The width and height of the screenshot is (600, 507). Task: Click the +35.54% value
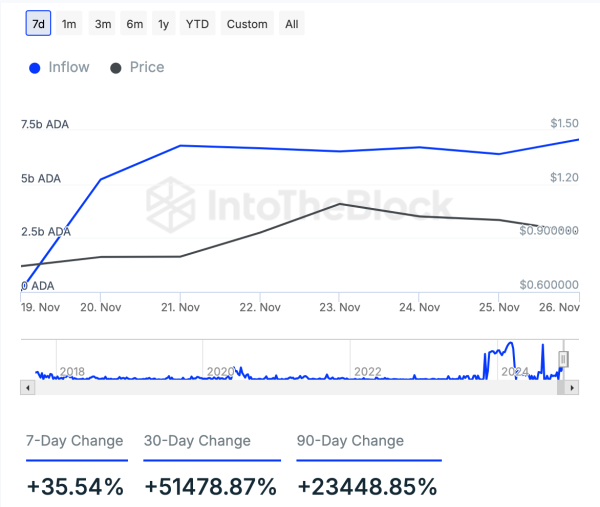pyautogui.click(x=75, y=487)
